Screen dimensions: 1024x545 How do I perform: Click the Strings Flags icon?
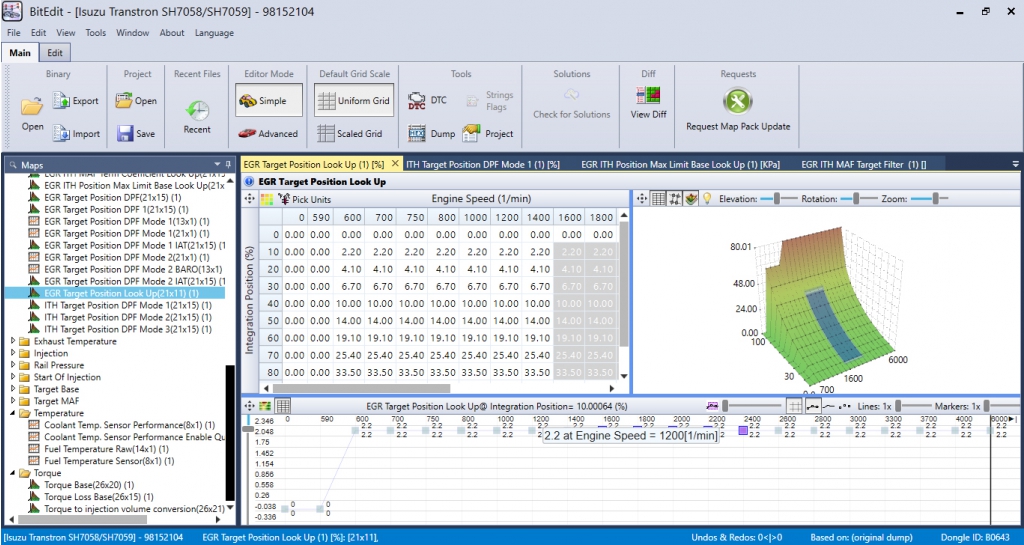point(473,101)
